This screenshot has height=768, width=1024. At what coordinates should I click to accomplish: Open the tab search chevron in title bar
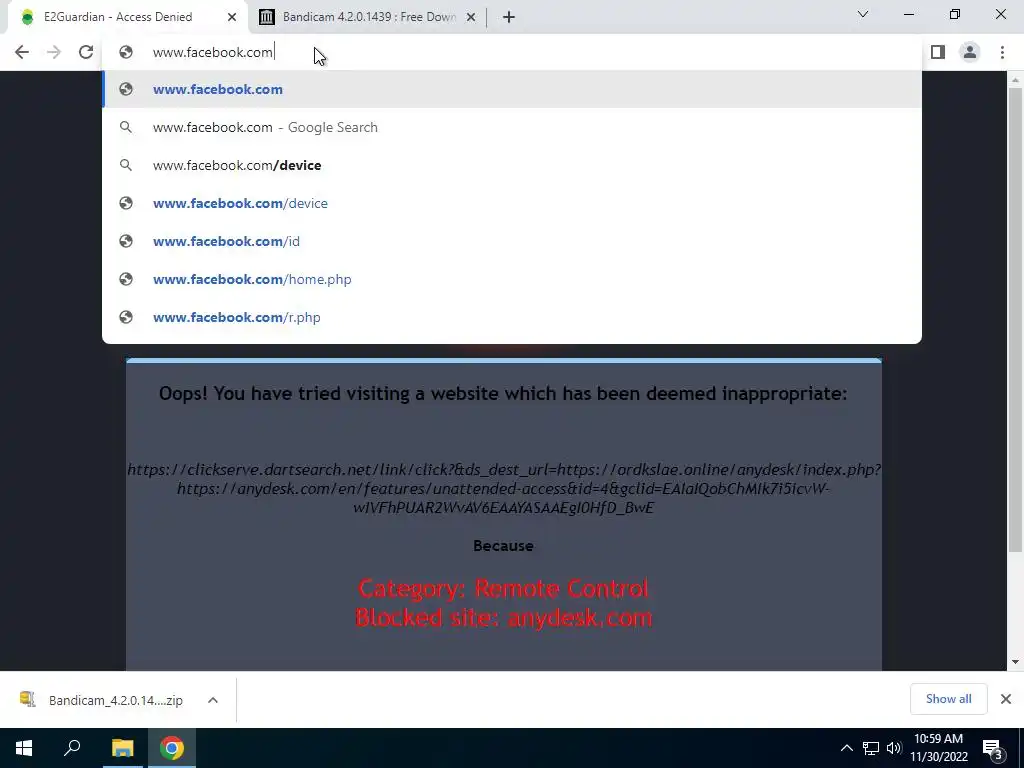(863, 14)
